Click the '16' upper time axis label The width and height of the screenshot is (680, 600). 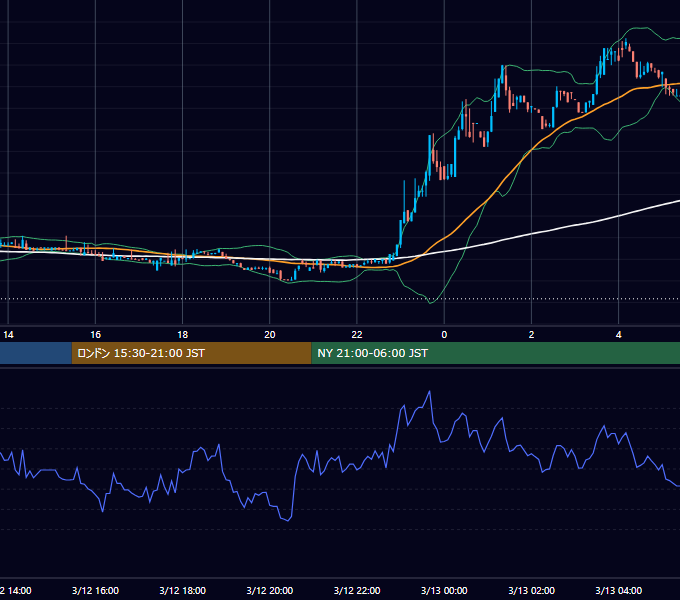(x=95, y=335)
